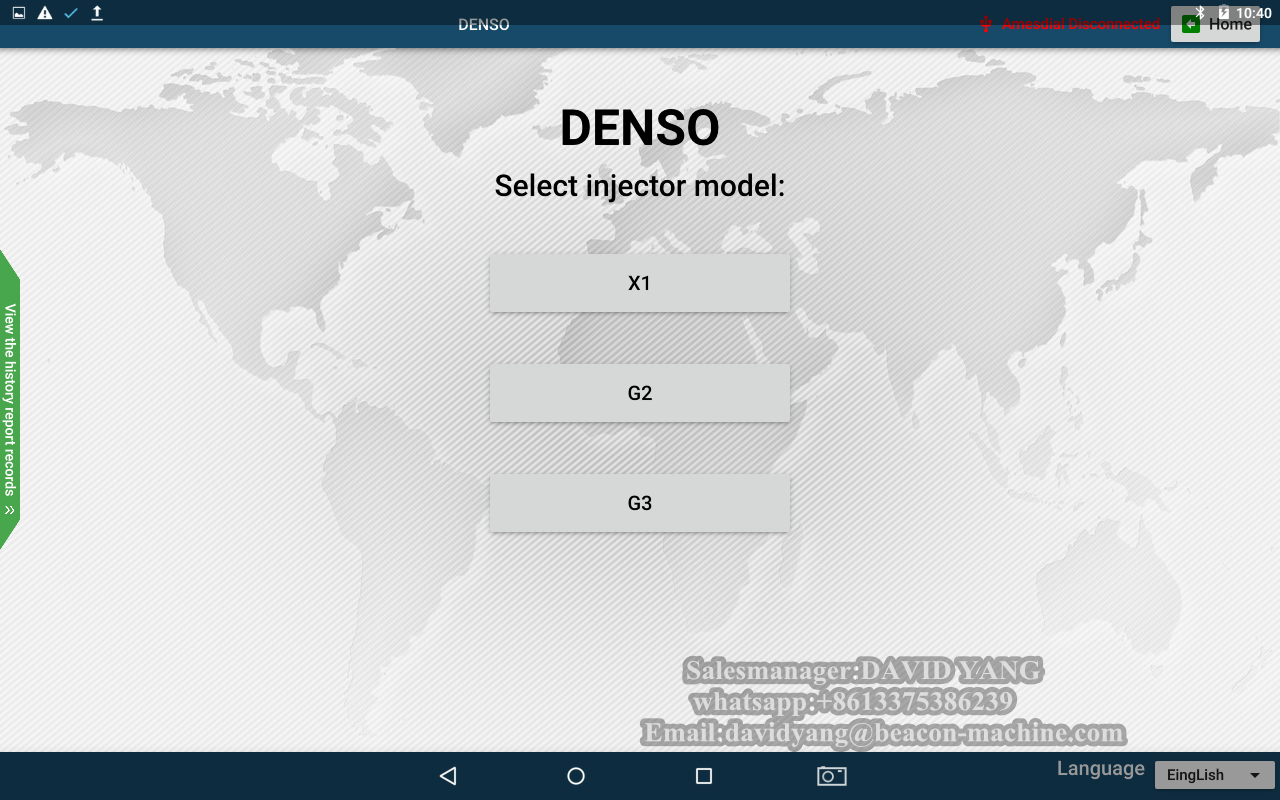Choose the G3 injector model

point(640,503)
